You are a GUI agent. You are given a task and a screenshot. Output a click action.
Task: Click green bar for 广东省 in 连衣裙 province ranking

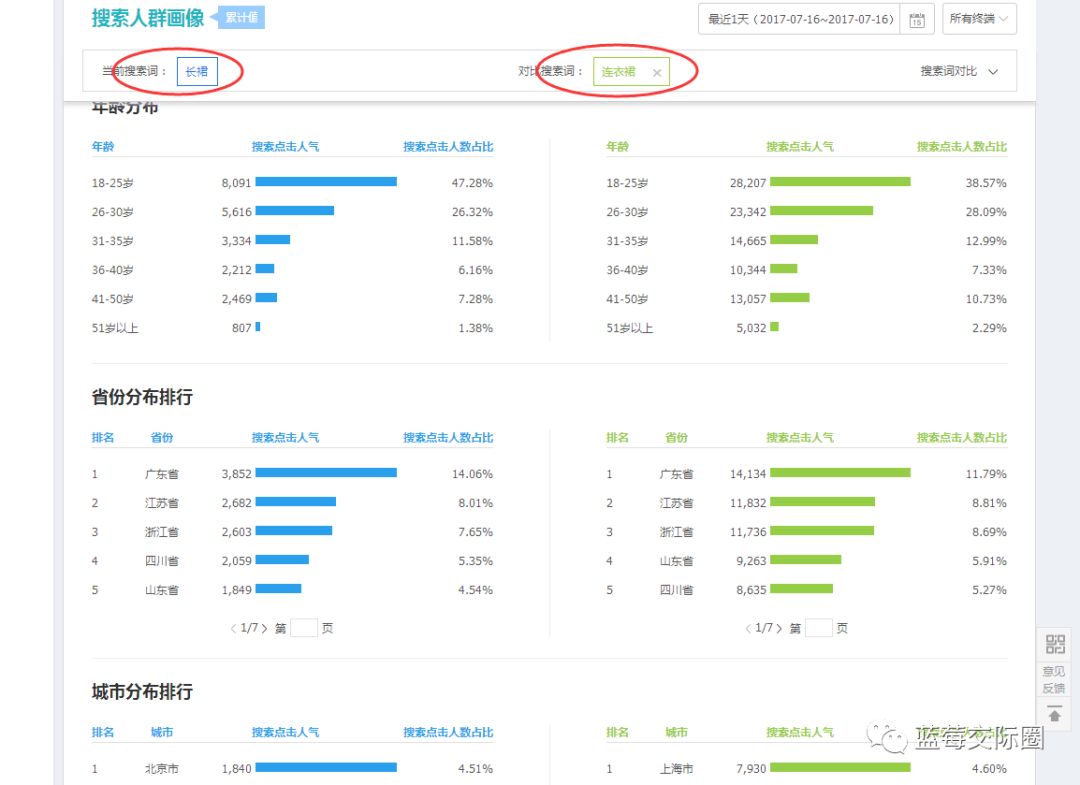pos(840,473)
